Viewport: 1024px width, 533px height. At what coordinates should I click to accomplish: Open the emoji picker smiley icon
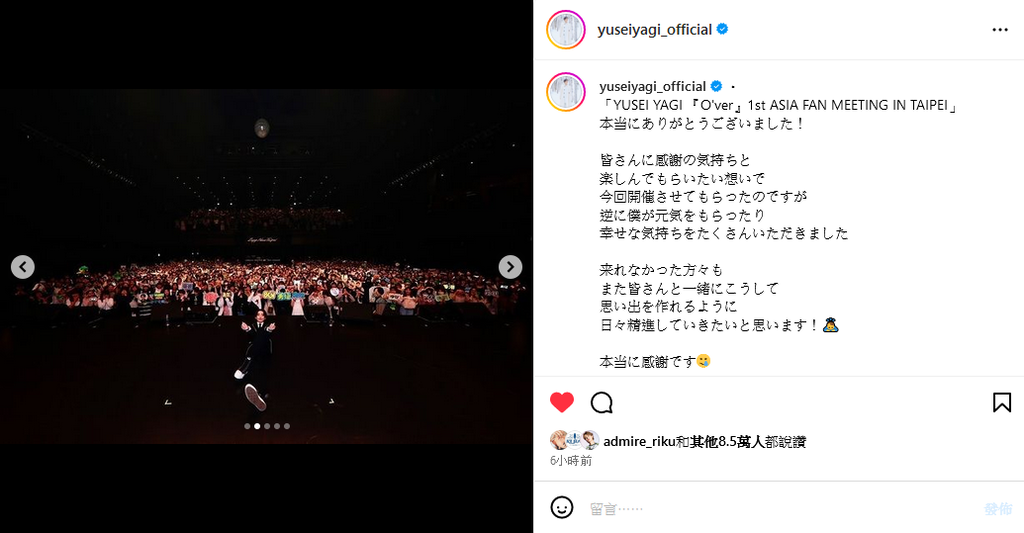coord(562,508)
